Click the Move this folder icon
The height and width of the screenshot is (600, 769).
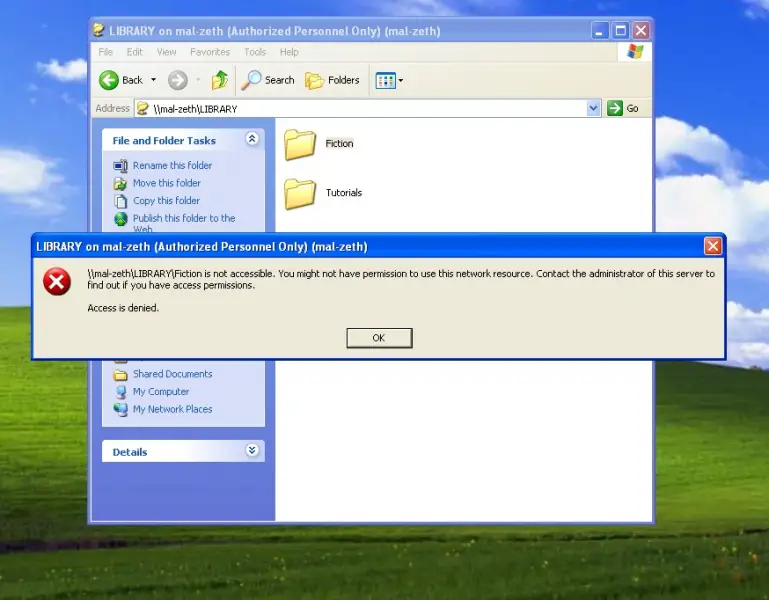[x=121, y=183]
